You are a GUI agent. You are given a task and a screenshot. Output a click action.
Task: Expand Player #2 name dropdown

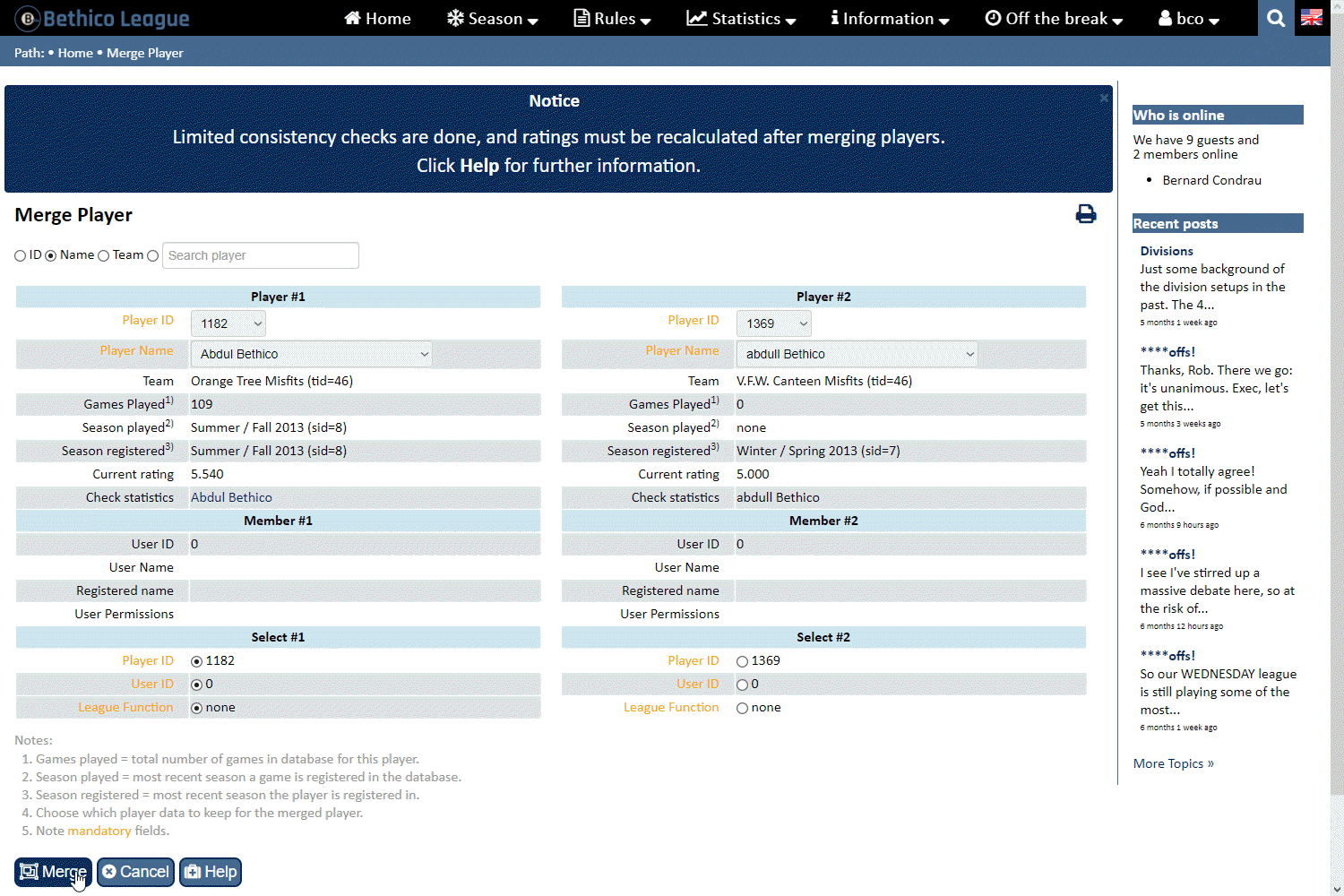point(857,354)
